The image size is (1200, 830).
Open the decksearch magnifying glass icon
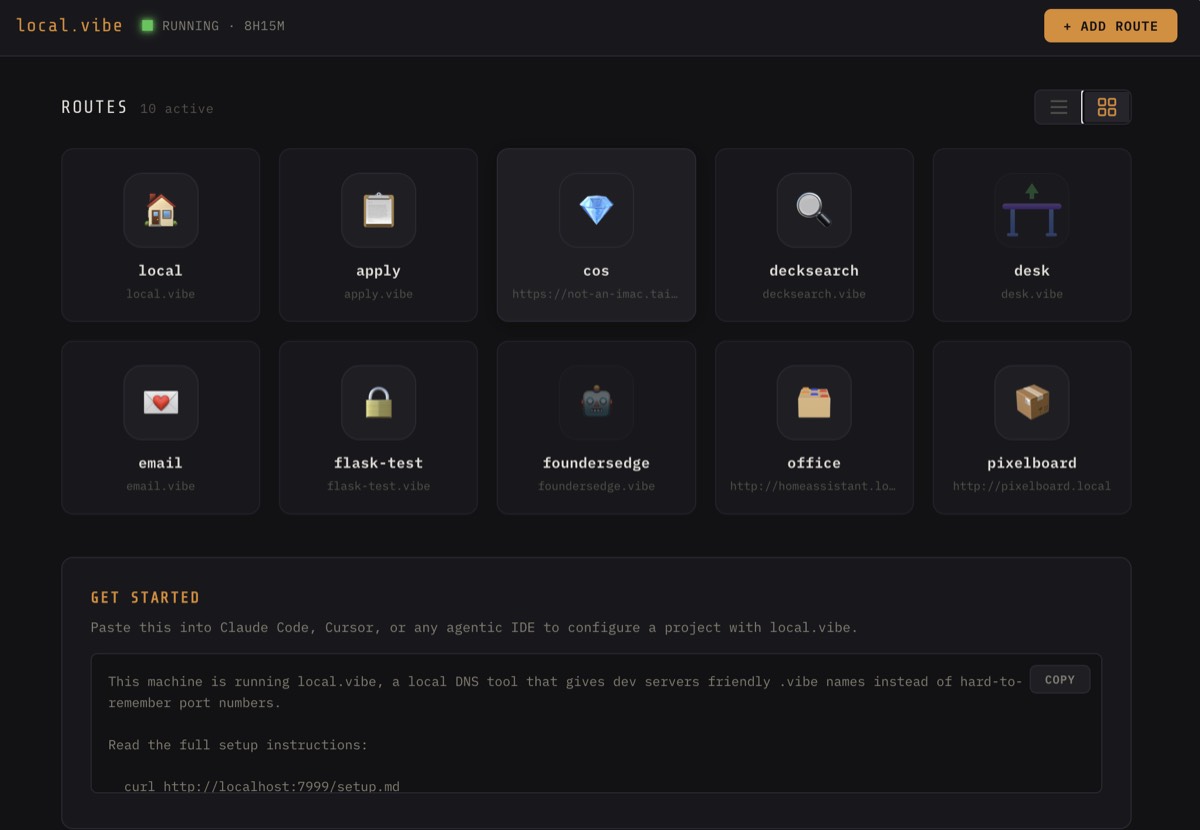coord(814,210)
